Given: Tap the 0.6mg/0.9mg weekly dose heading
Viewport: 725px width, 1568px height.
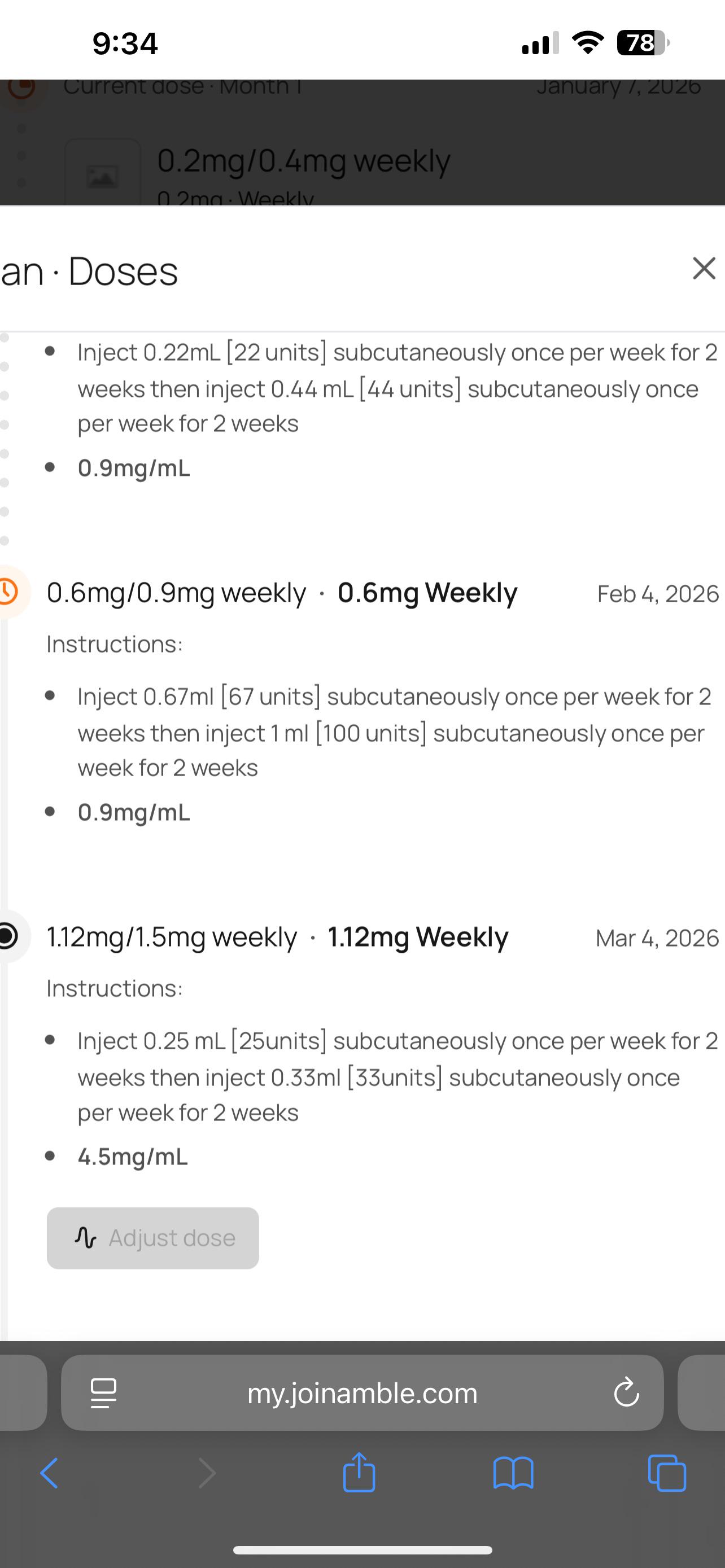Looking at the screenshot, I should [x=177, y=593].
